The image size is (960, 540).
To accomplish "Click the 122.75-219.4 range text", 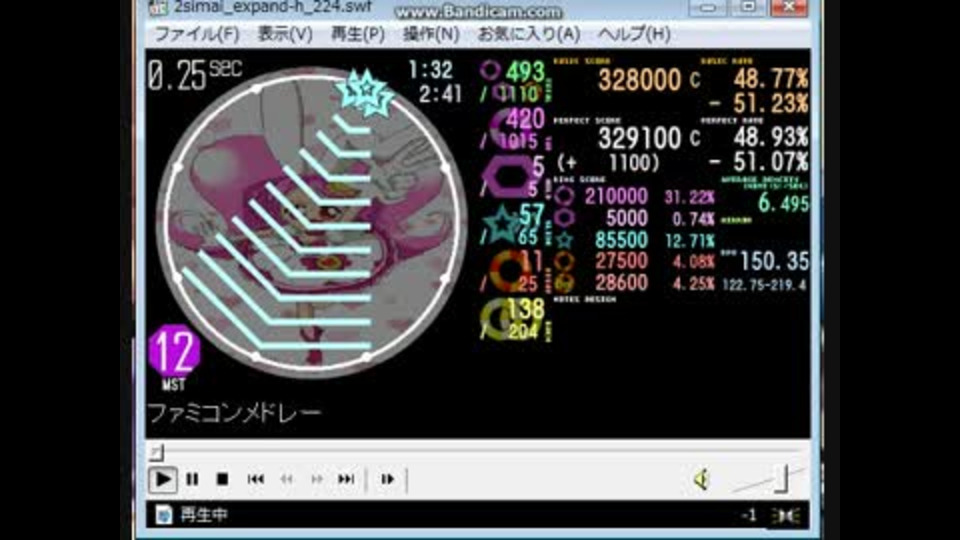I will coord(764,285).
